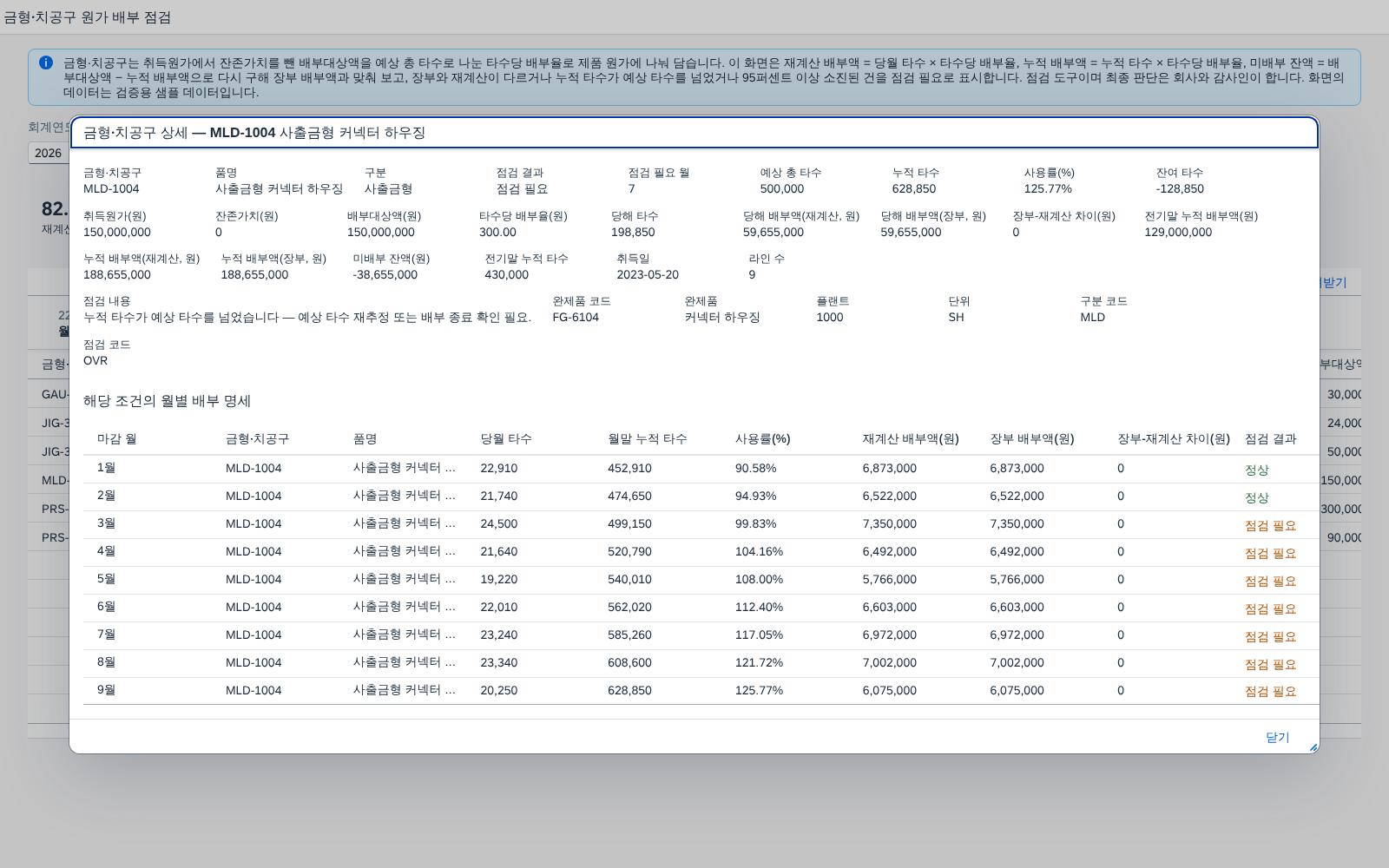Screen dimensions: 1389x868
Task: Click the 품명 column header in table
Action: (x=365, y=439)
